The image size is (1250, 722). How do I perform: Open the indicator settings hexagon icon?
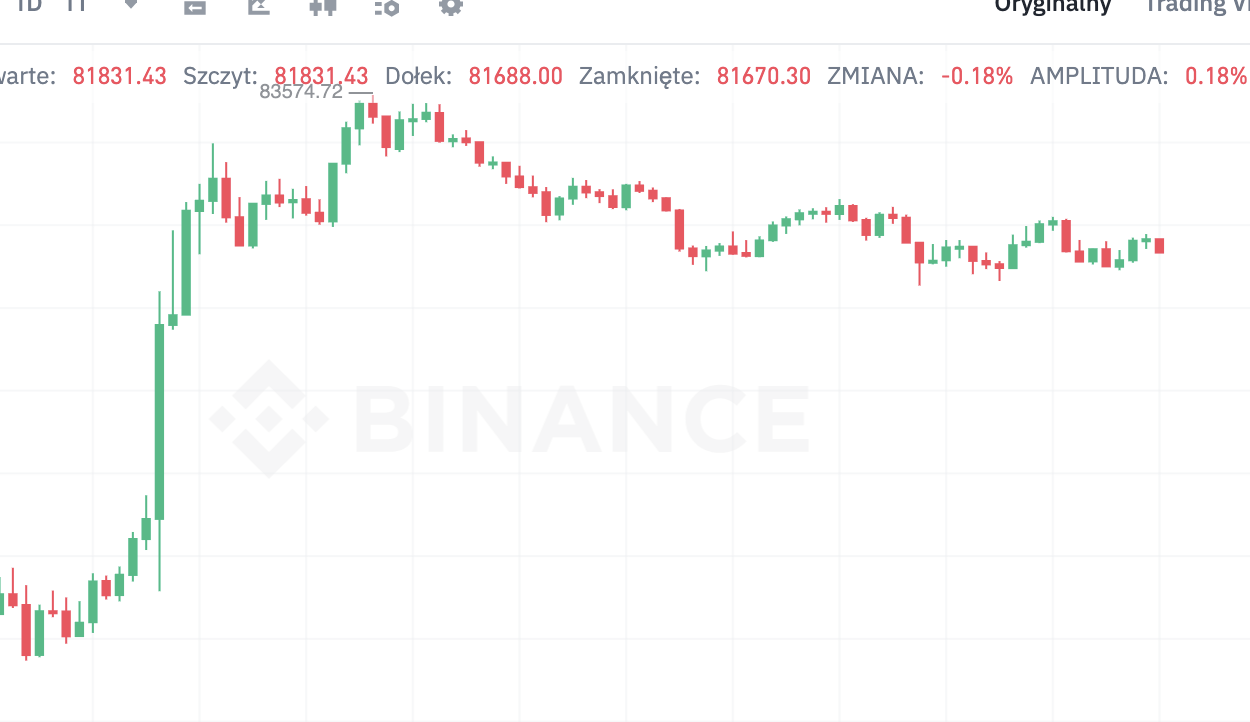(x=387, y=7)
